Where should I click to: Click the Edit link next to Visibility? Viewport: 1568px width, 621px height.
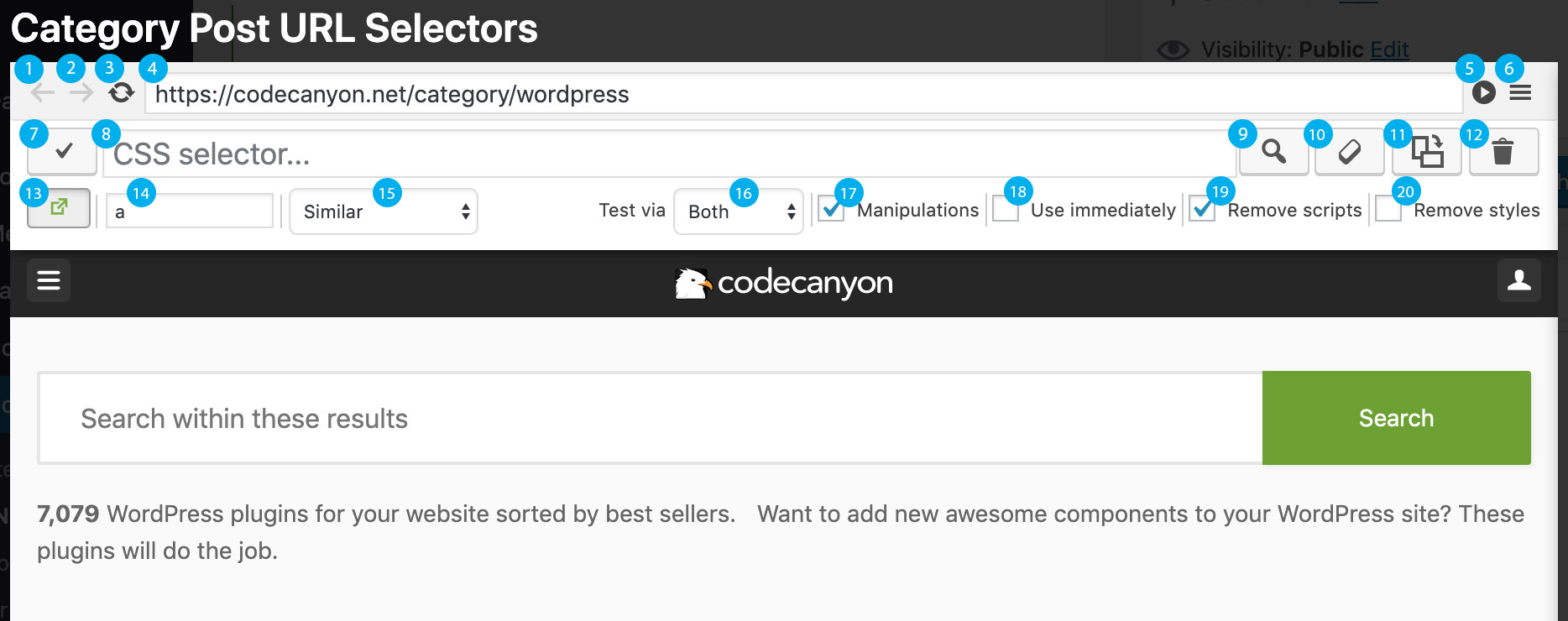1389,50
